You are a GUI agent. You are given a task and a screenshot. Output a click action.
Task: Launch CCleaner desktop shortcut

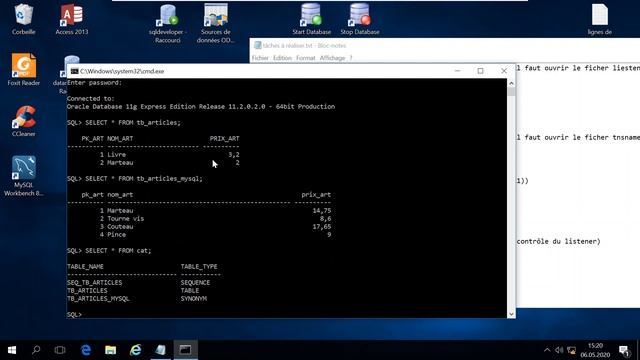24,121
